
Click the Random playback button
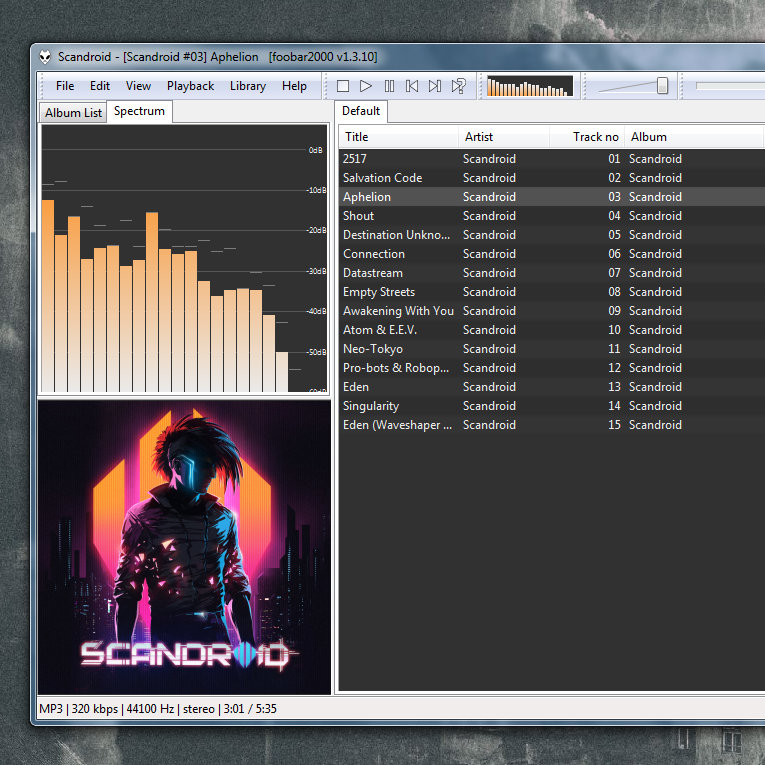pos(459,86)
